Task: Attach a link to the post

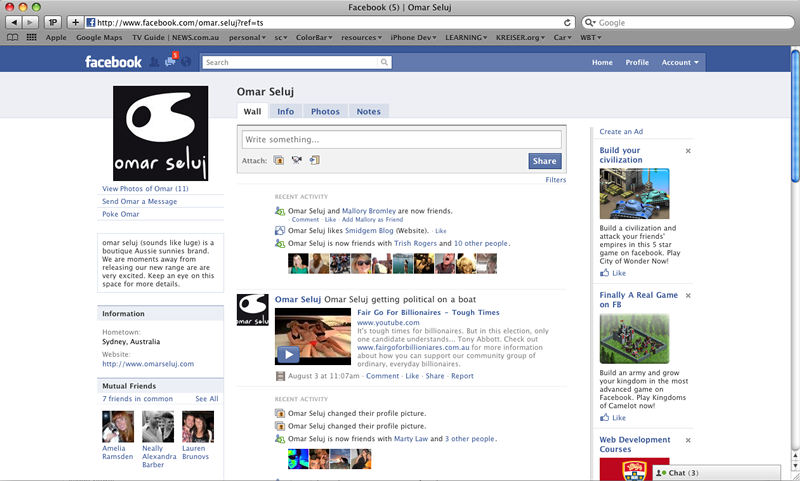Action: point(315,160)
